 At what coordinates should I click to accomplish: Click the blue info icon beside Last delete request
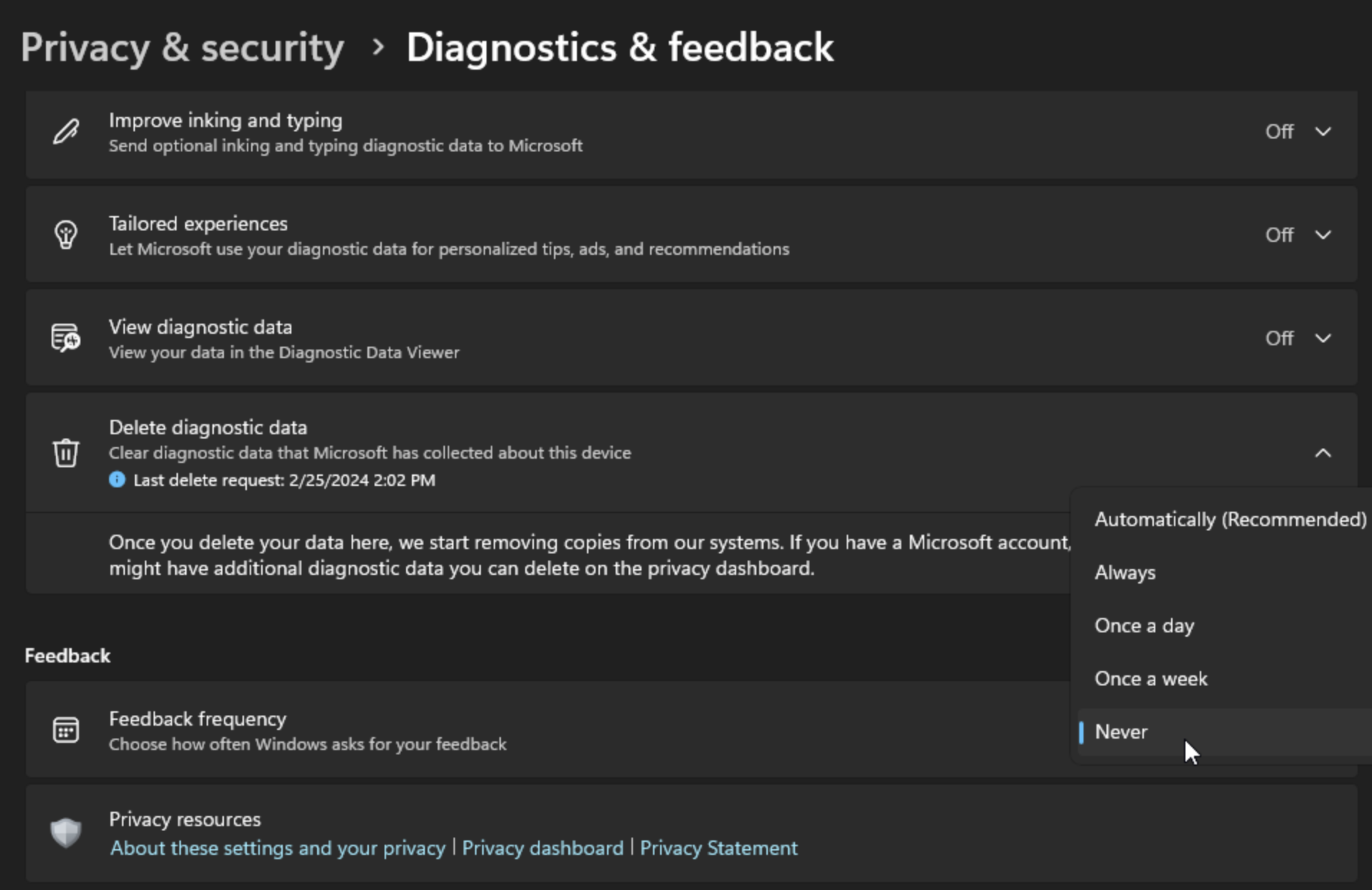117,479
